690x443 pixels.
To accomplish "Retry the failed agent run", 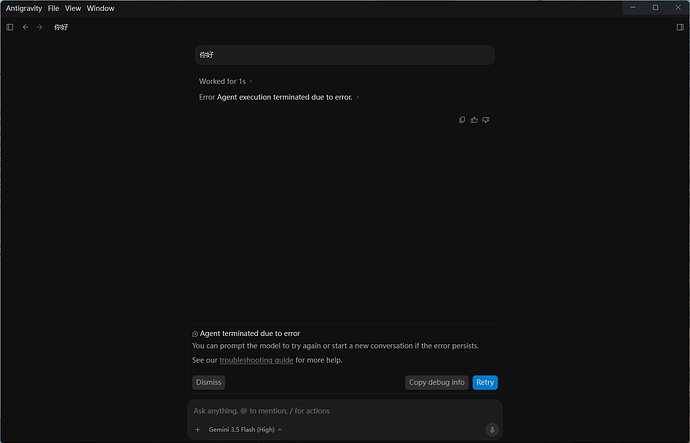I will [x=485, y=382].
